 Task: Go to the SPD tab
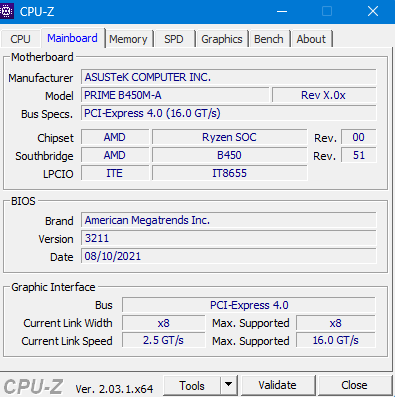[174, 39]
